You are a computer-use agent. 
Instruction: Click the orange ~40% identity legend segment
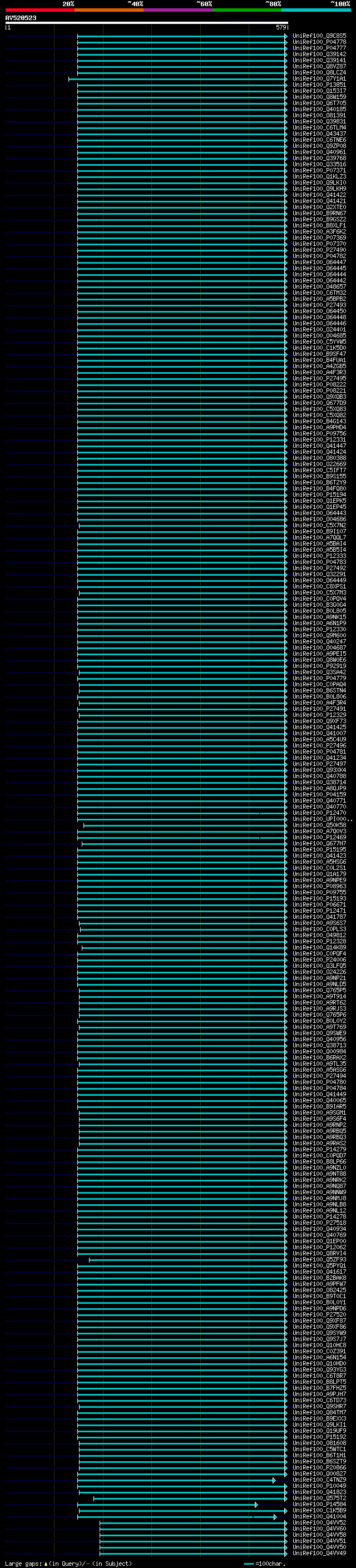109,10
